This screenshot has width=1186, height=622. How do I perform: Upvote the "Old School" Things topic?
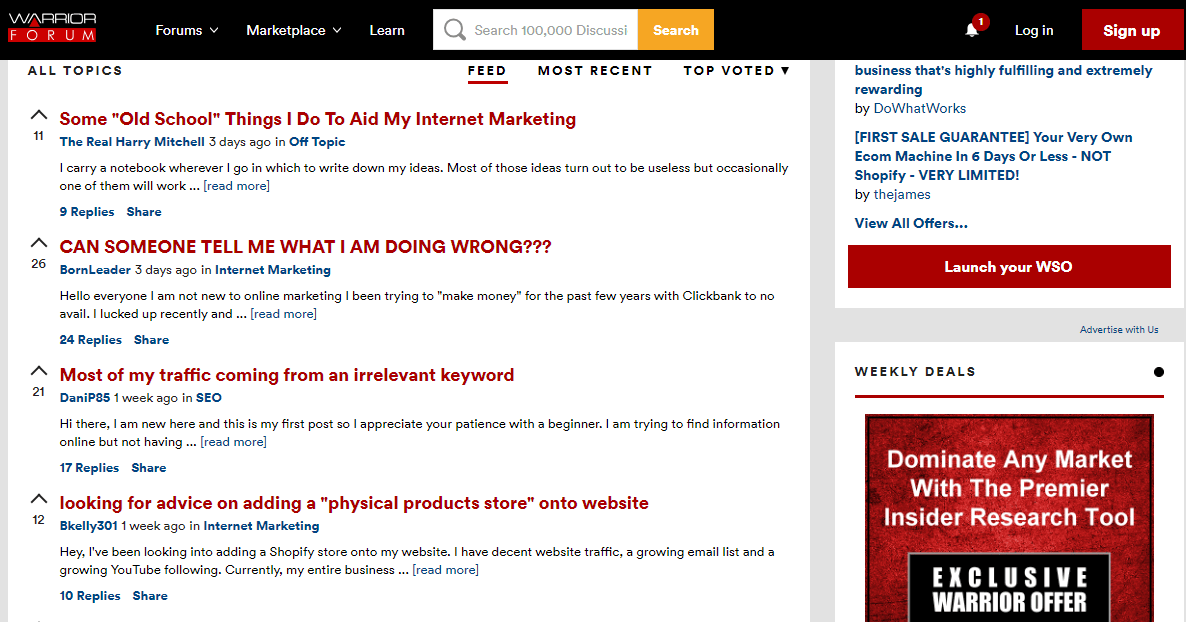pyautogui.click(x=39, y=114)
